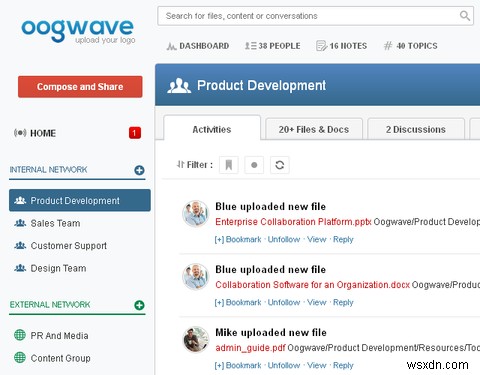Viewport: 480px width, 375px height.
Task: Switch to the 2 Discussions tab
Action: [x=416, y=129]
